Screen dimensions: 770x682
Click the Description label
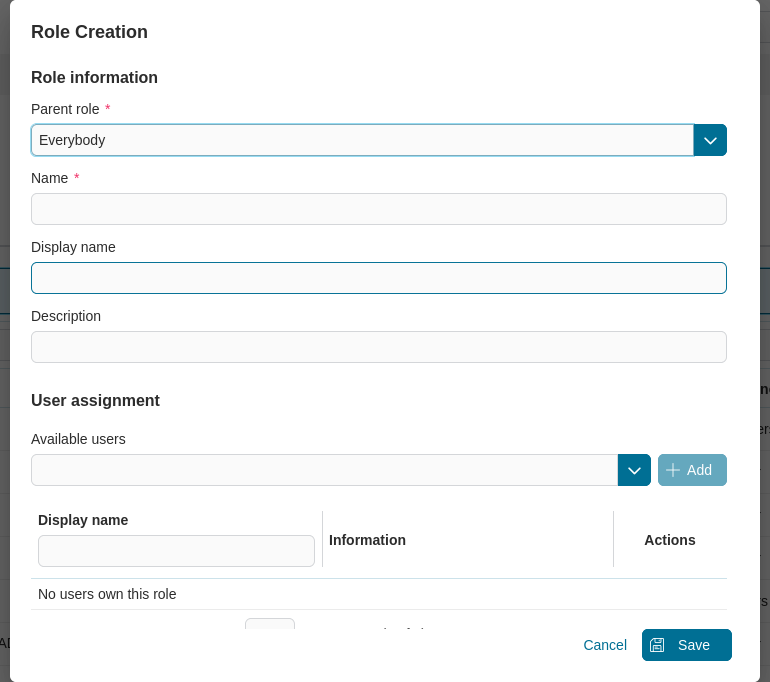66,316
